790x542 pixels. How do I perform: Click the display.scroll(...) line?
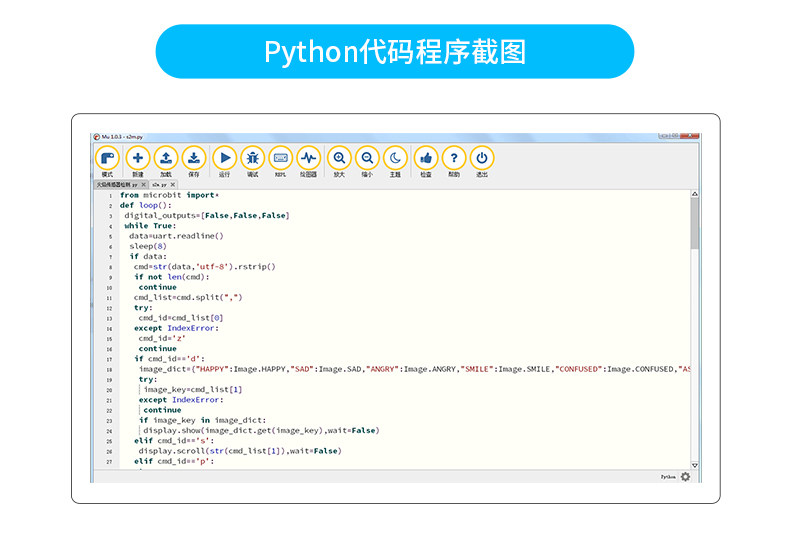[x=240, y=451]
